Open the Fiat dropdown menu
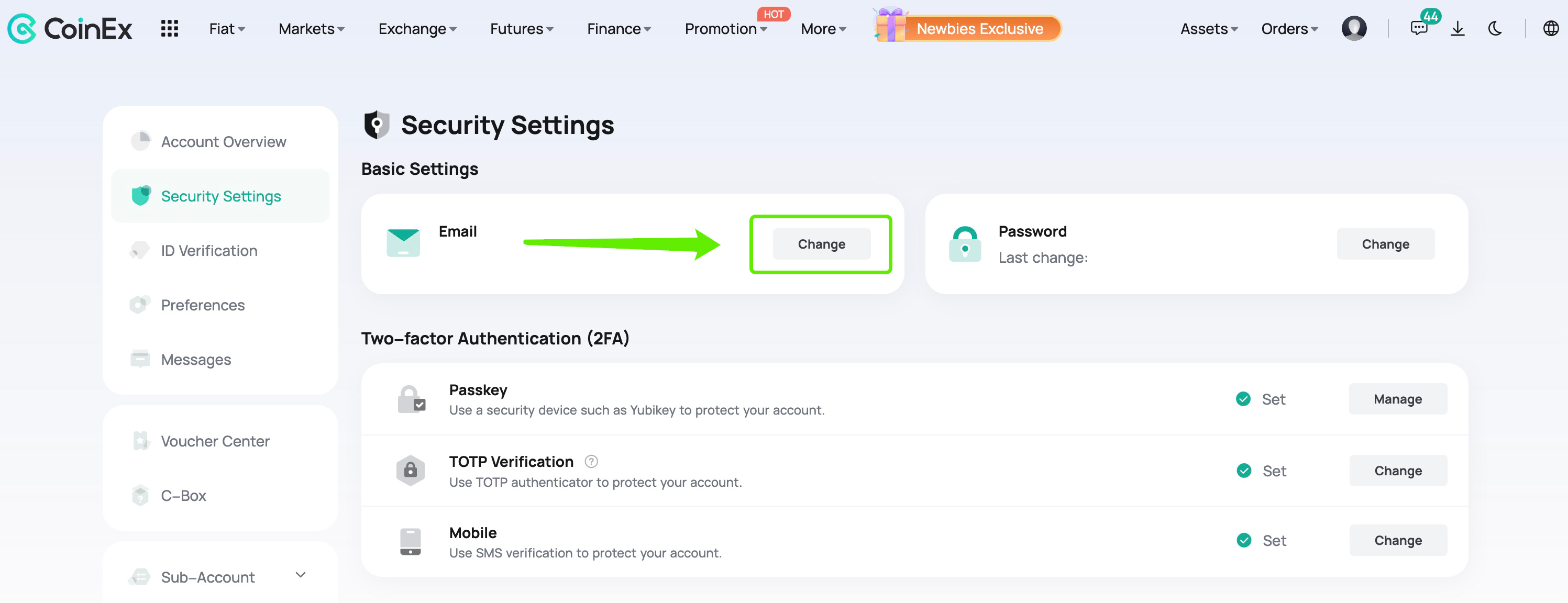 pos(226,29)
